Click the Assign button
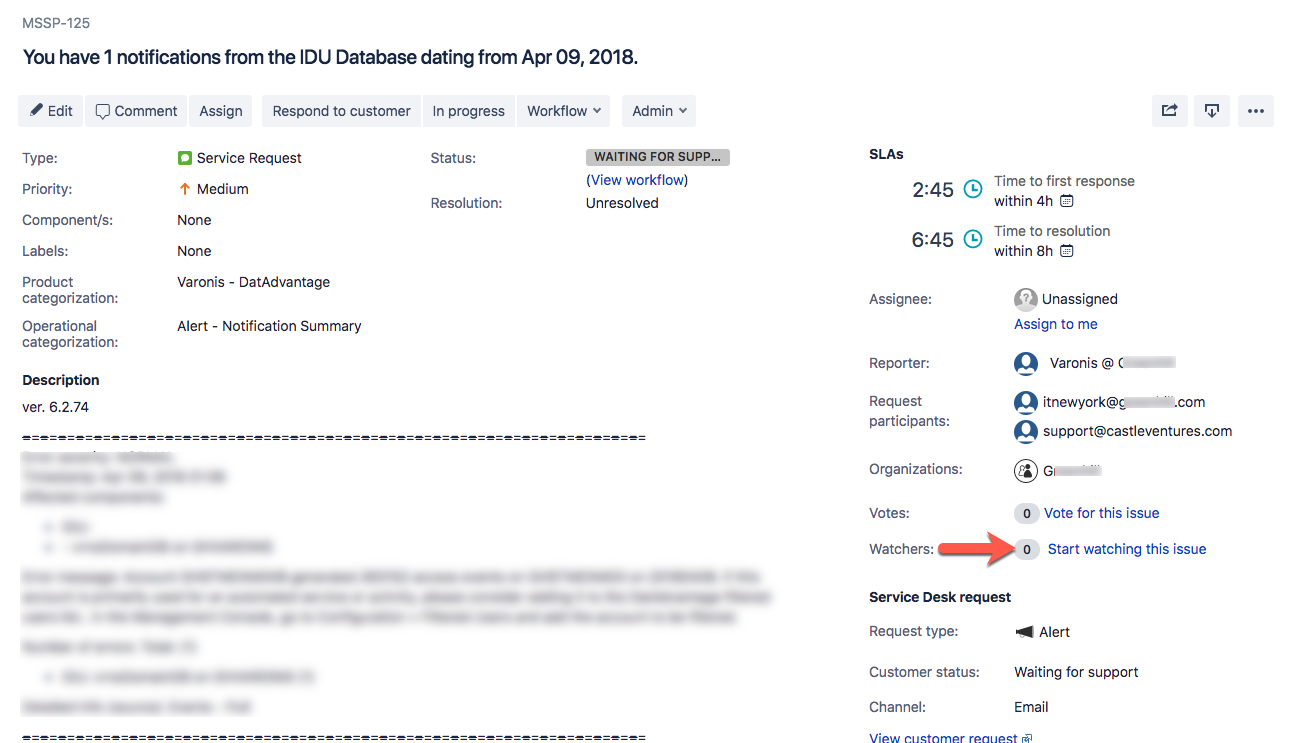 coord(221,111)
